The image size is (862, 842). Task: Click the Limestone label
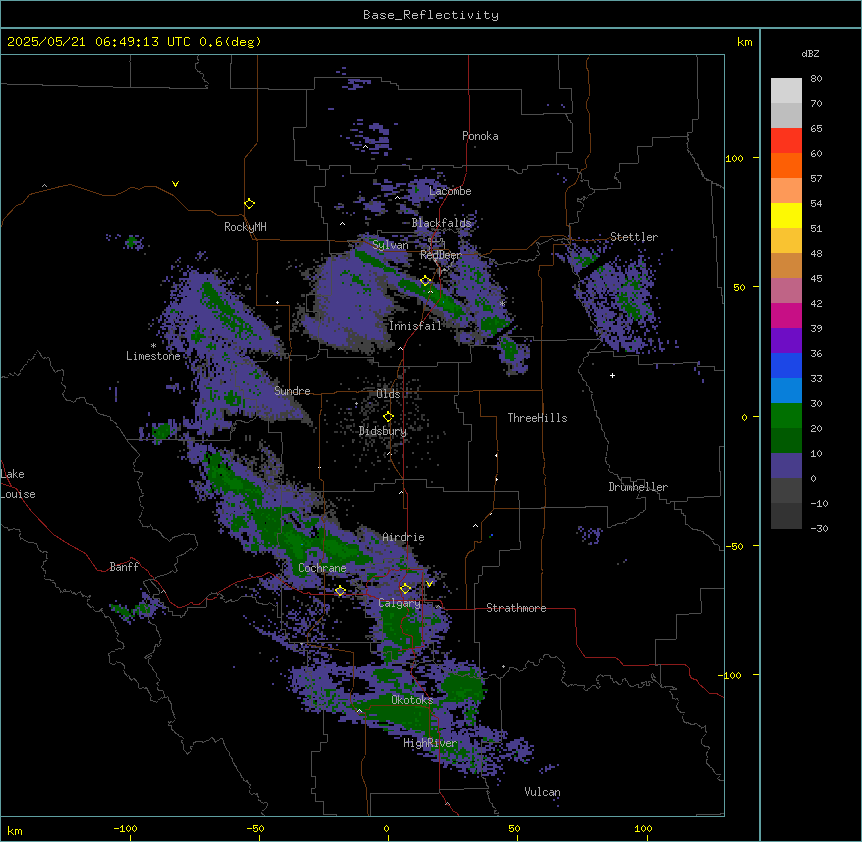tap(153, 356)
